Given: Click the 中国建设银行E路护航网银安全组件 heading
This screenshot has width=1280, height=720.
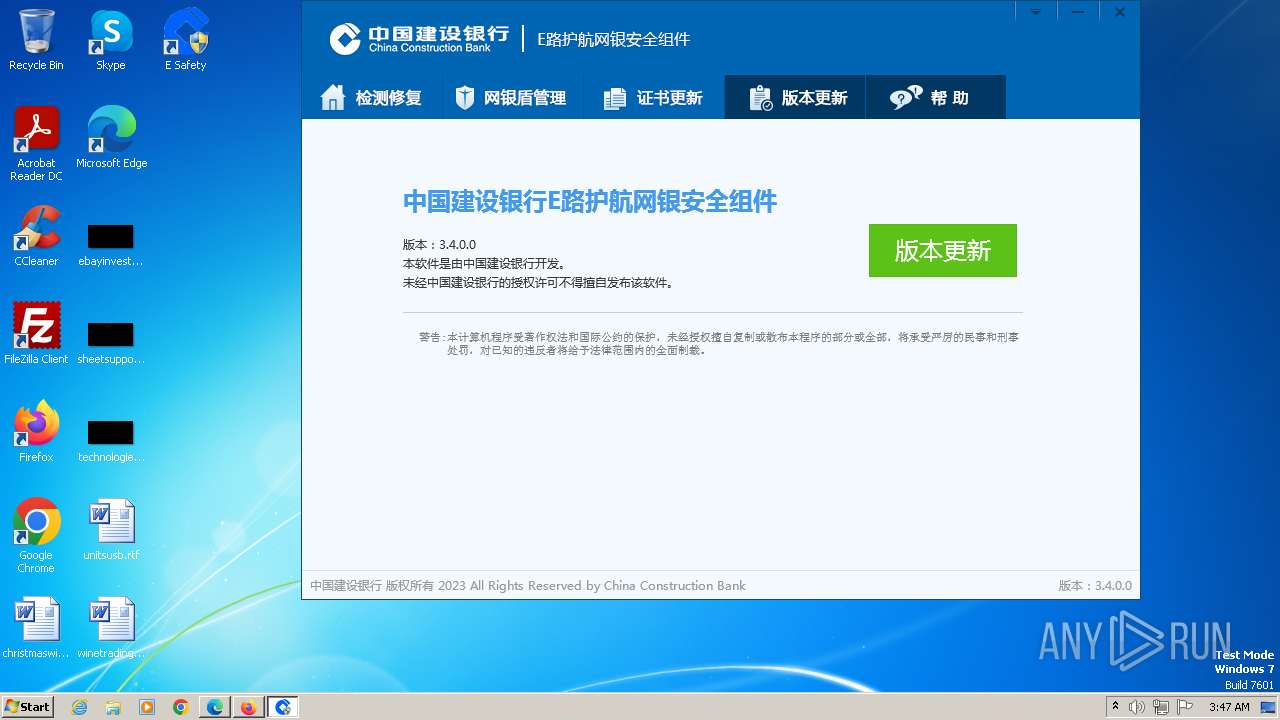Looking at the screenshot, I should tap(590, 202).
